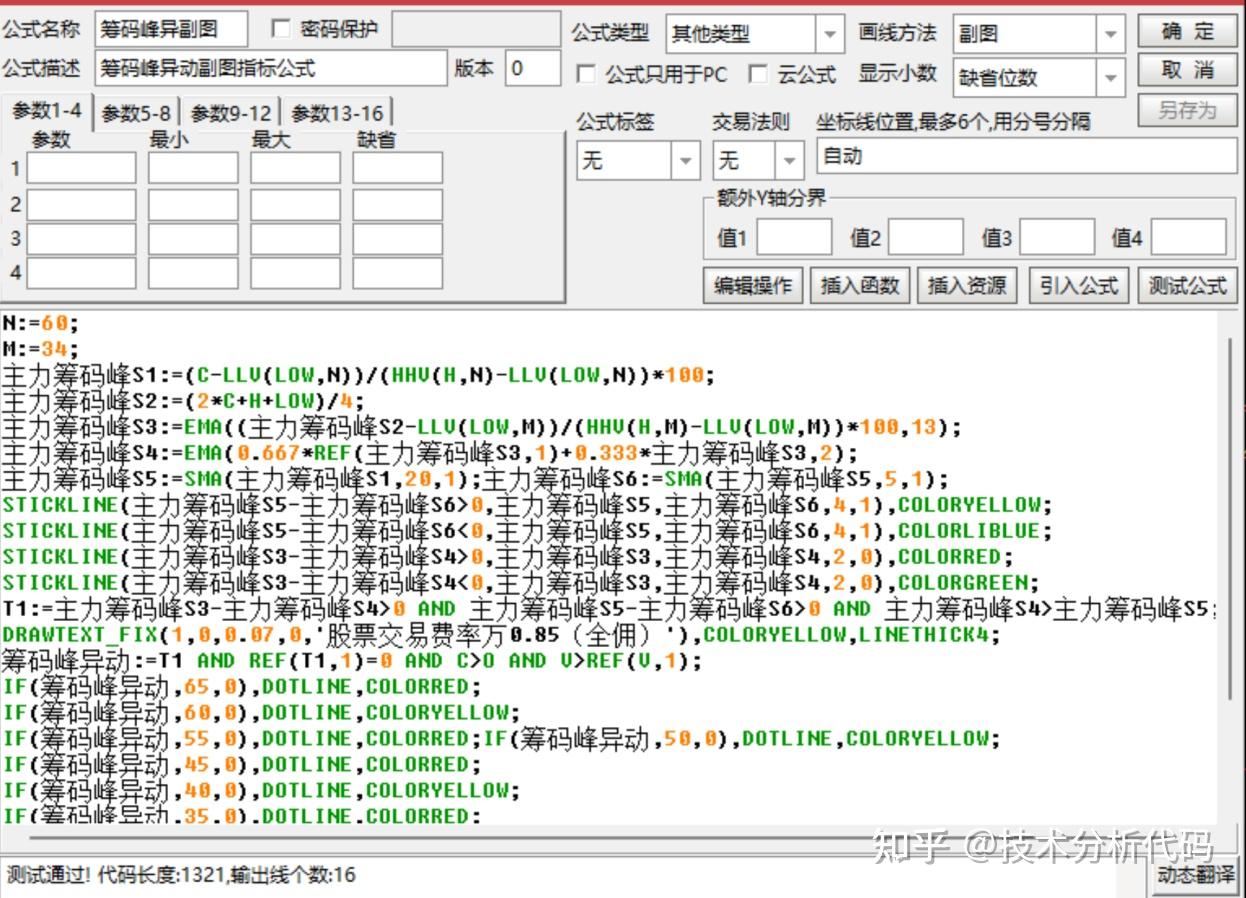The width and height of the screenshot is (1246, 898).
Task: Click the password field beside 密码保护
Action: [x=476, y=29]
